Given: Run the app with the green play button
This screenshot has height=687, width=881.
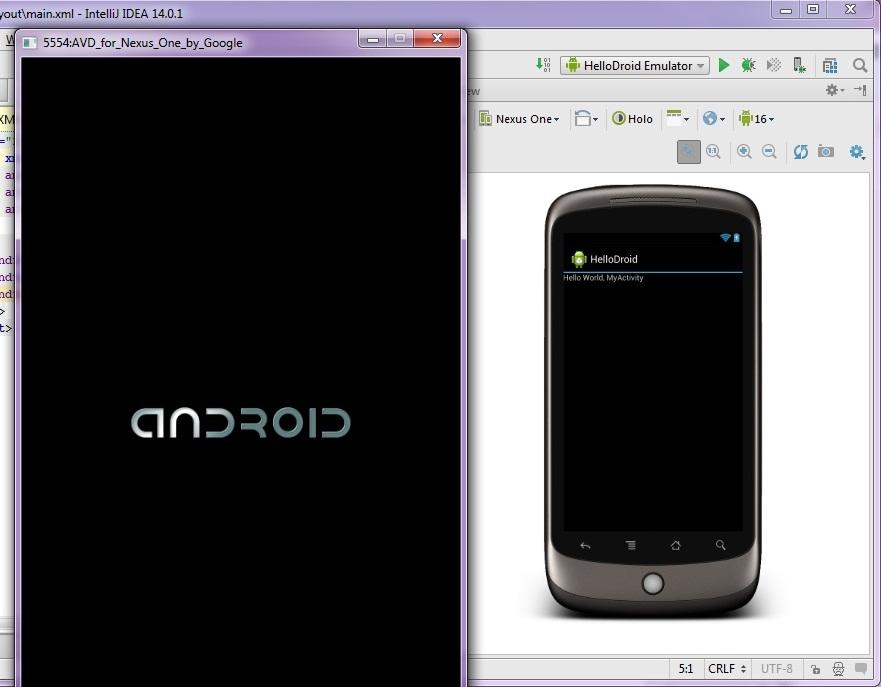Looking at the screenshot, I should [x=724, y=65].
